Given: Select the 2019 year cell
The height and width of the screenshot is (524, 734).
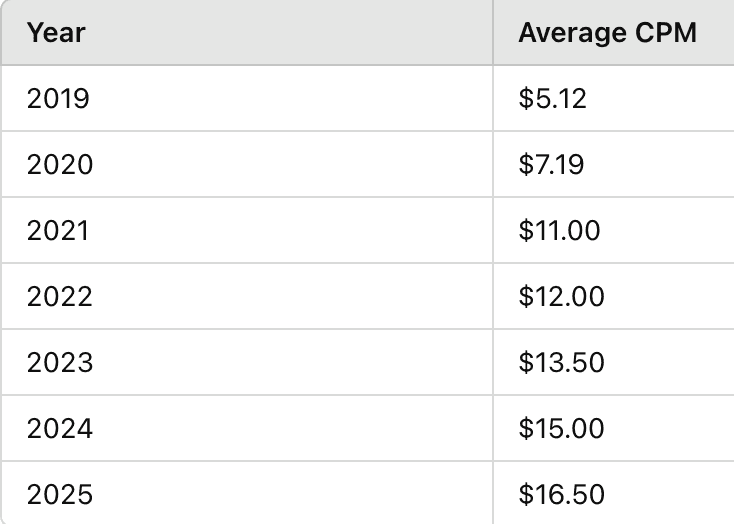Looking at the screenshot, I should tap(58, 99).
